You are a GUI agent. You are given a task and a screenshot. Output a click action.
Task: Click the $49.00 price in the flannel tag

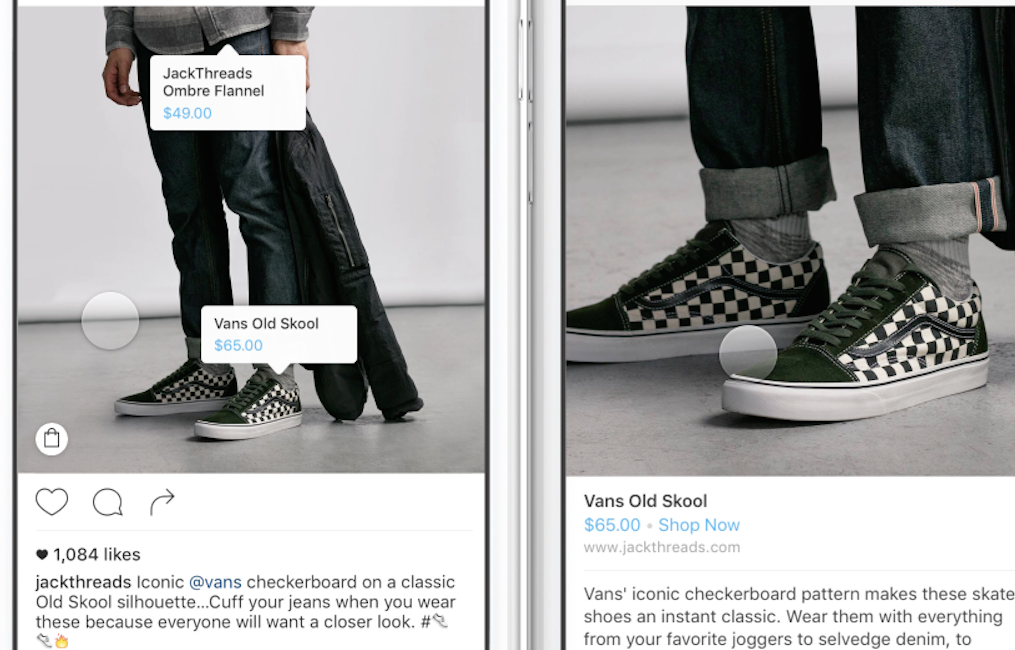point(187,113)
